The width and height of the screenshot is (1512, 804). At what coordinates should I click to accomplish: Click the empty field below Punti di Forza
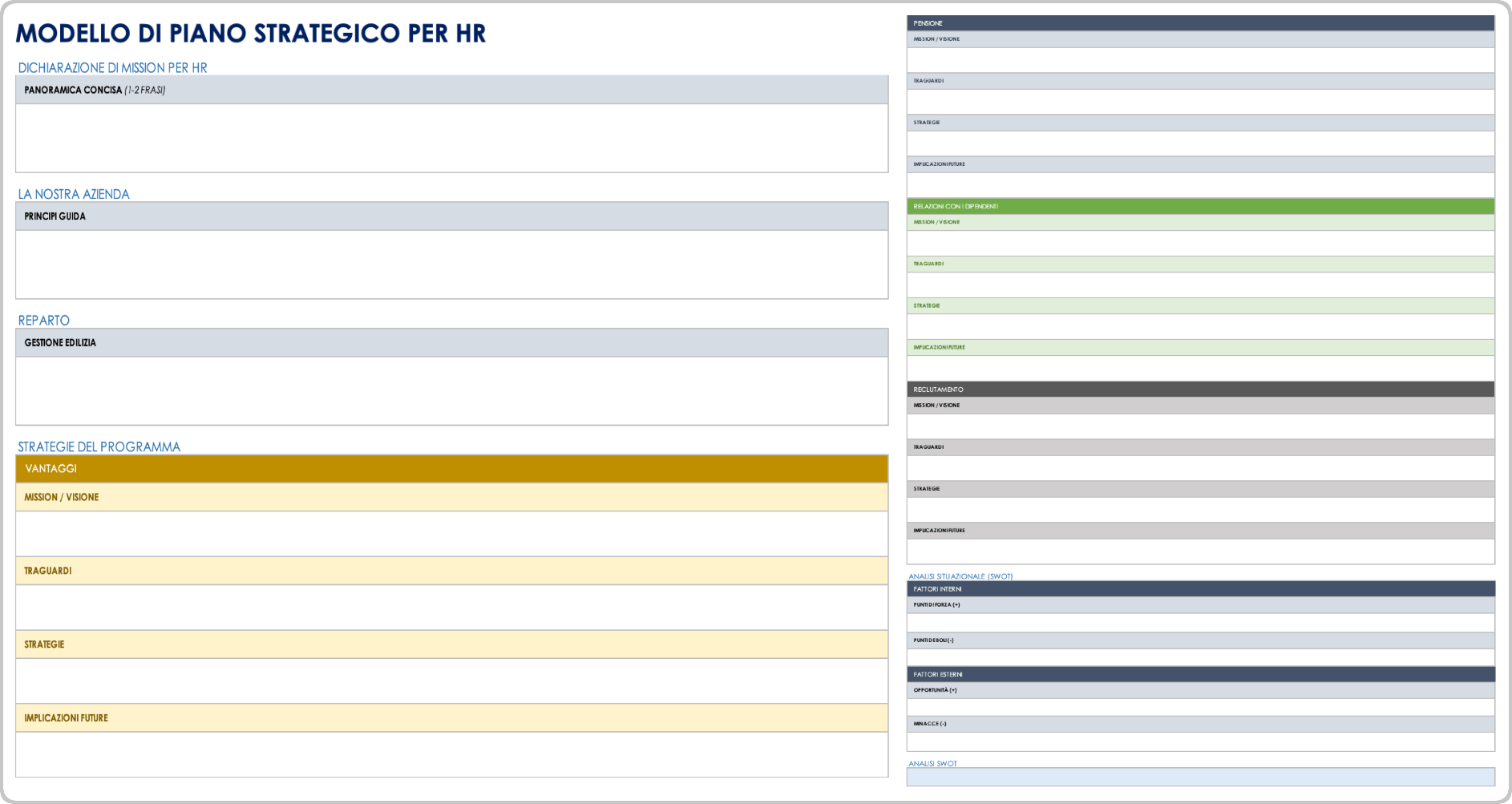pyautogui.click(x=1200, y=623)
